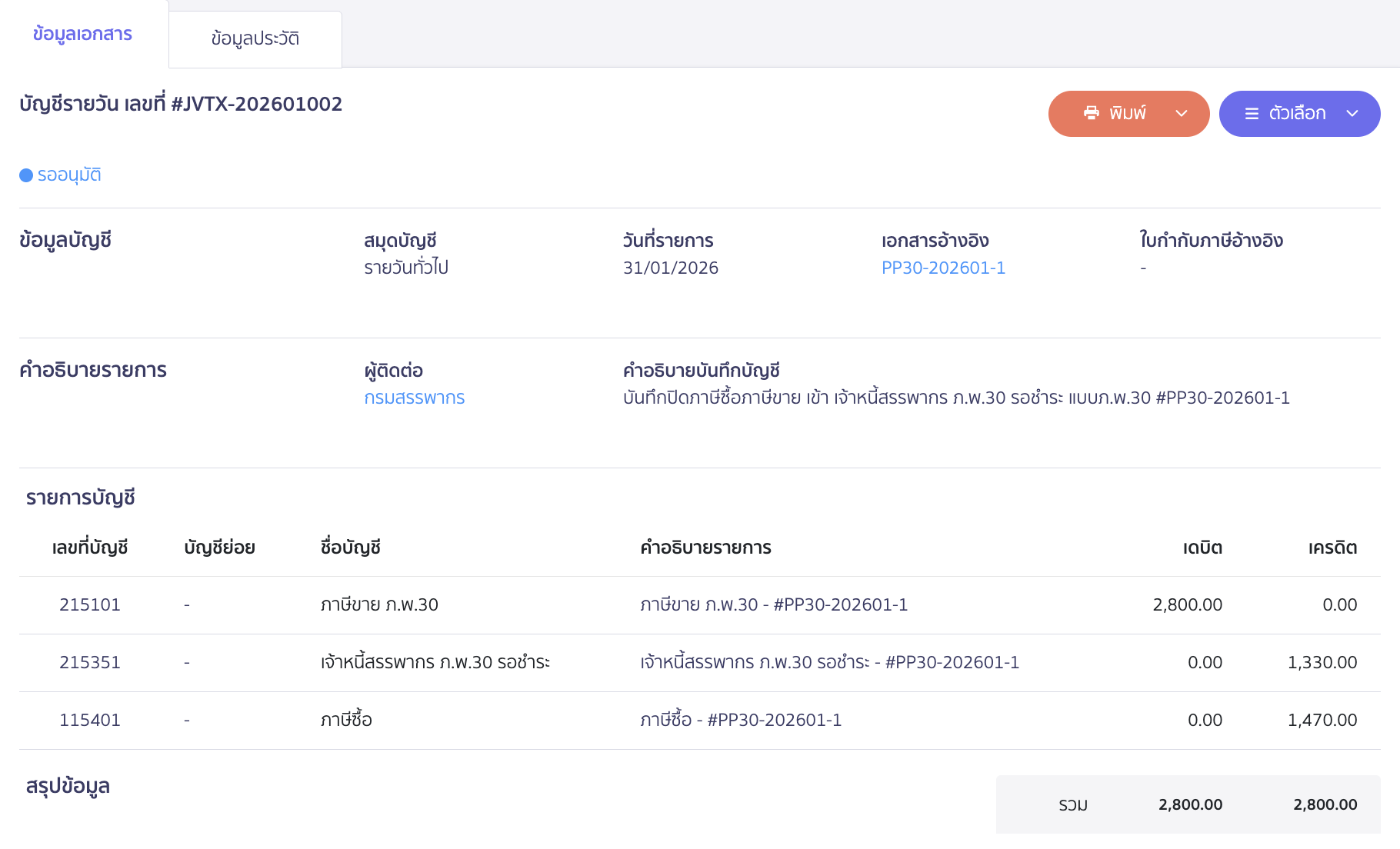The width and height of the screenshot is (1400, 849).
Task: Select account row 215351
Action: (90, 663)
